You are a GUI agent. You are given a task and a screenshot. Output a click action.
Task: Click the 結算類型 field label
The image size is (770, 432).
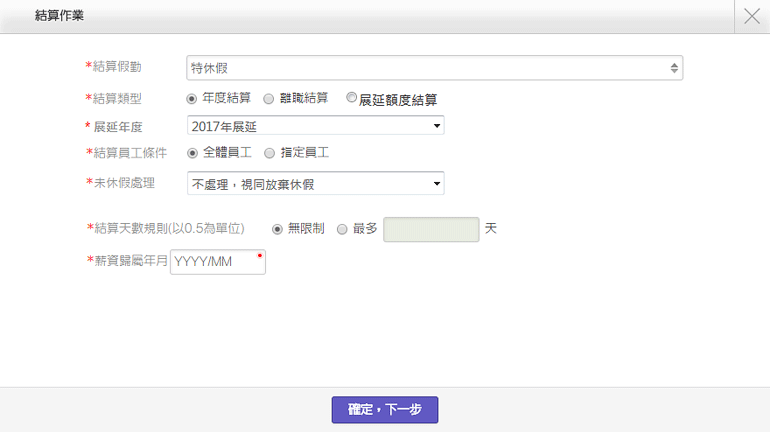click(x=117, y=98)
